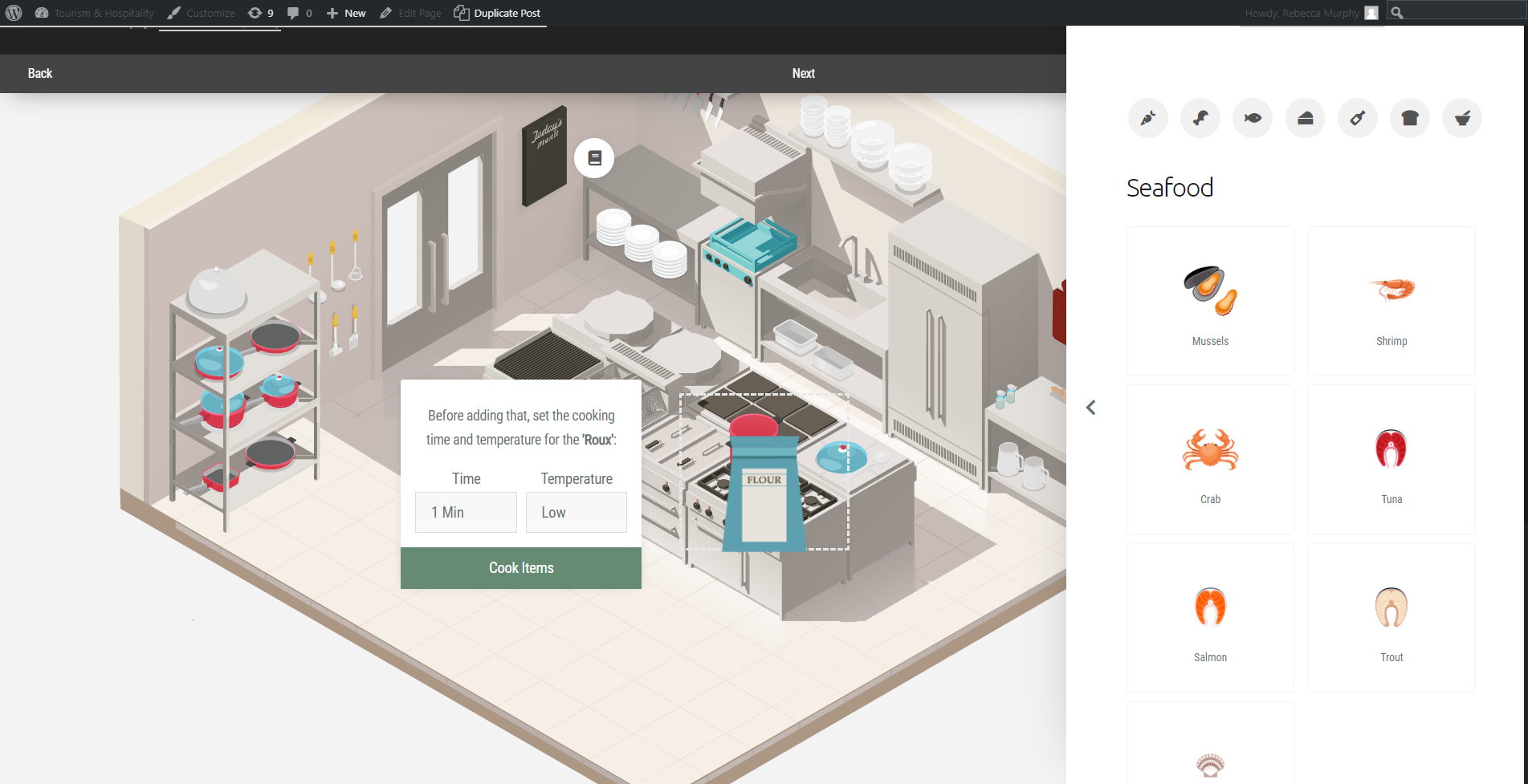Open the recipe book icon
Image resolution: width=1528 pixels, height=784 pixels.
594,158
